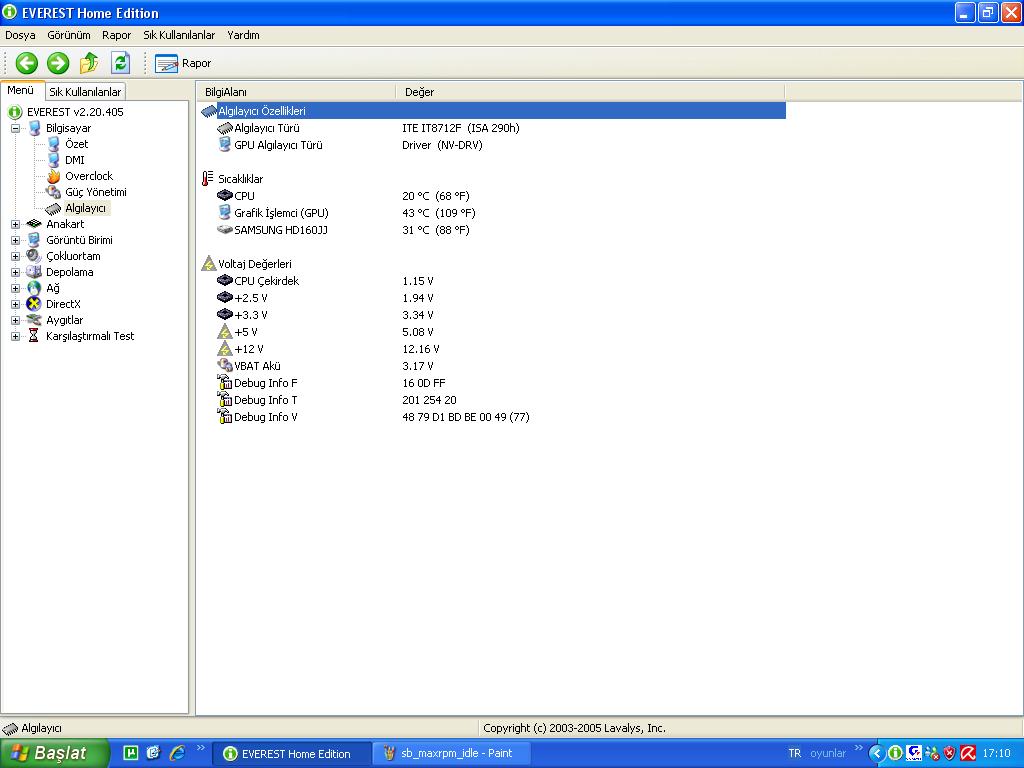Click the Görüntü Birimi monitor icon
Viewport: 1024px width, 768px height.
(x=34, y=240)
